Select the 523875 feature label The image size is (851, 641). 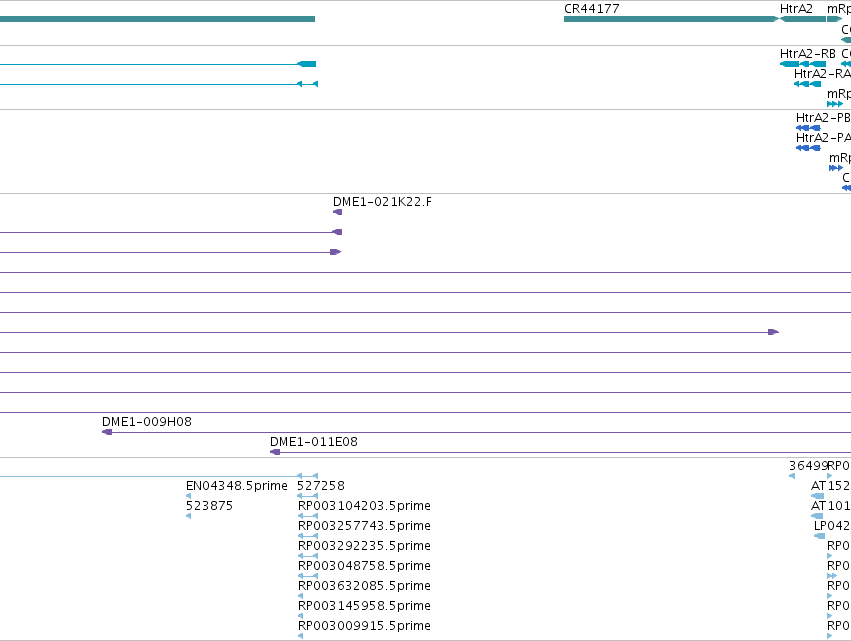point(209,506)
